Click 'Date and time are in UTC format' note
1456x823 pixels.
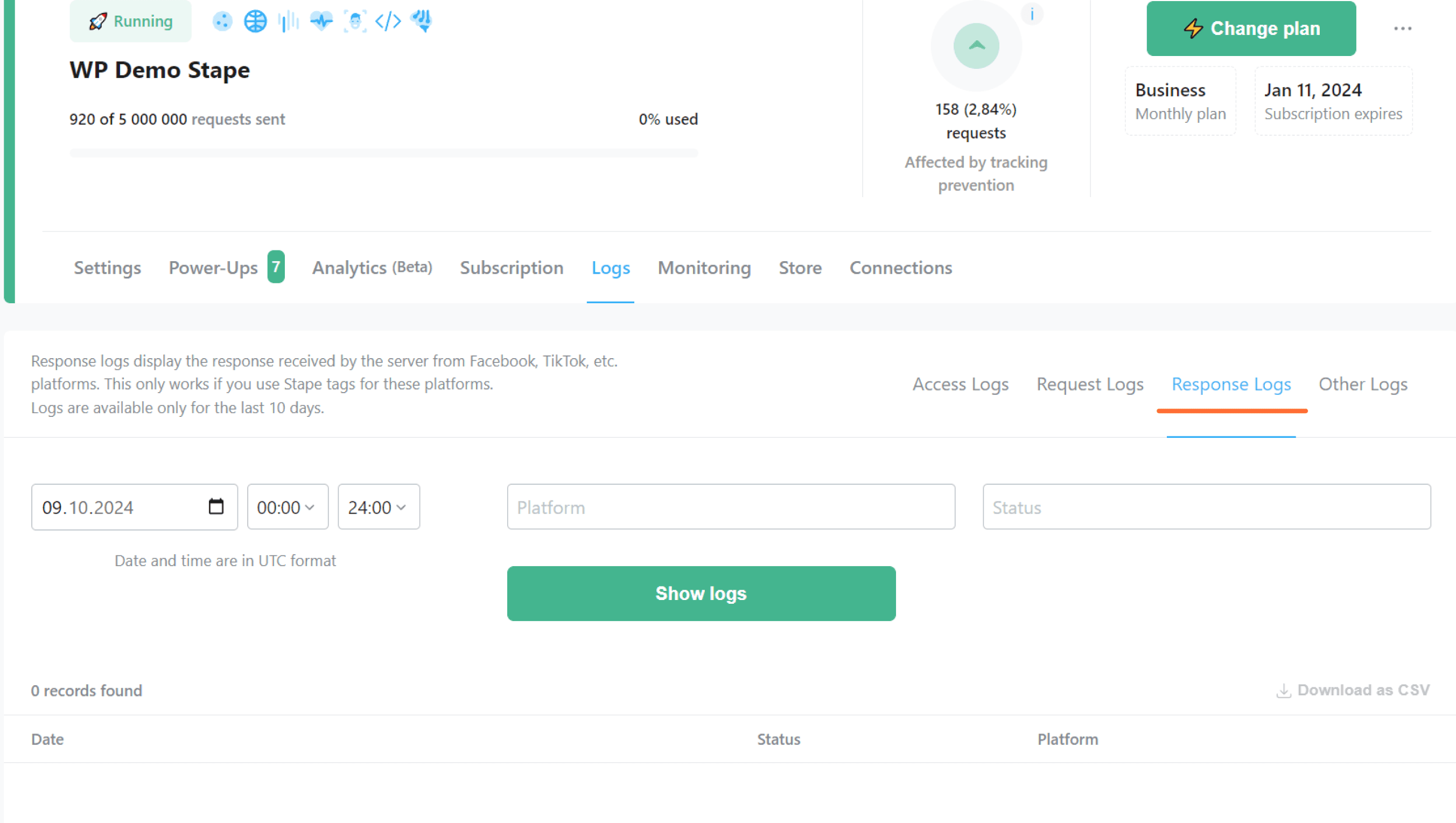[x=225, y=561]
